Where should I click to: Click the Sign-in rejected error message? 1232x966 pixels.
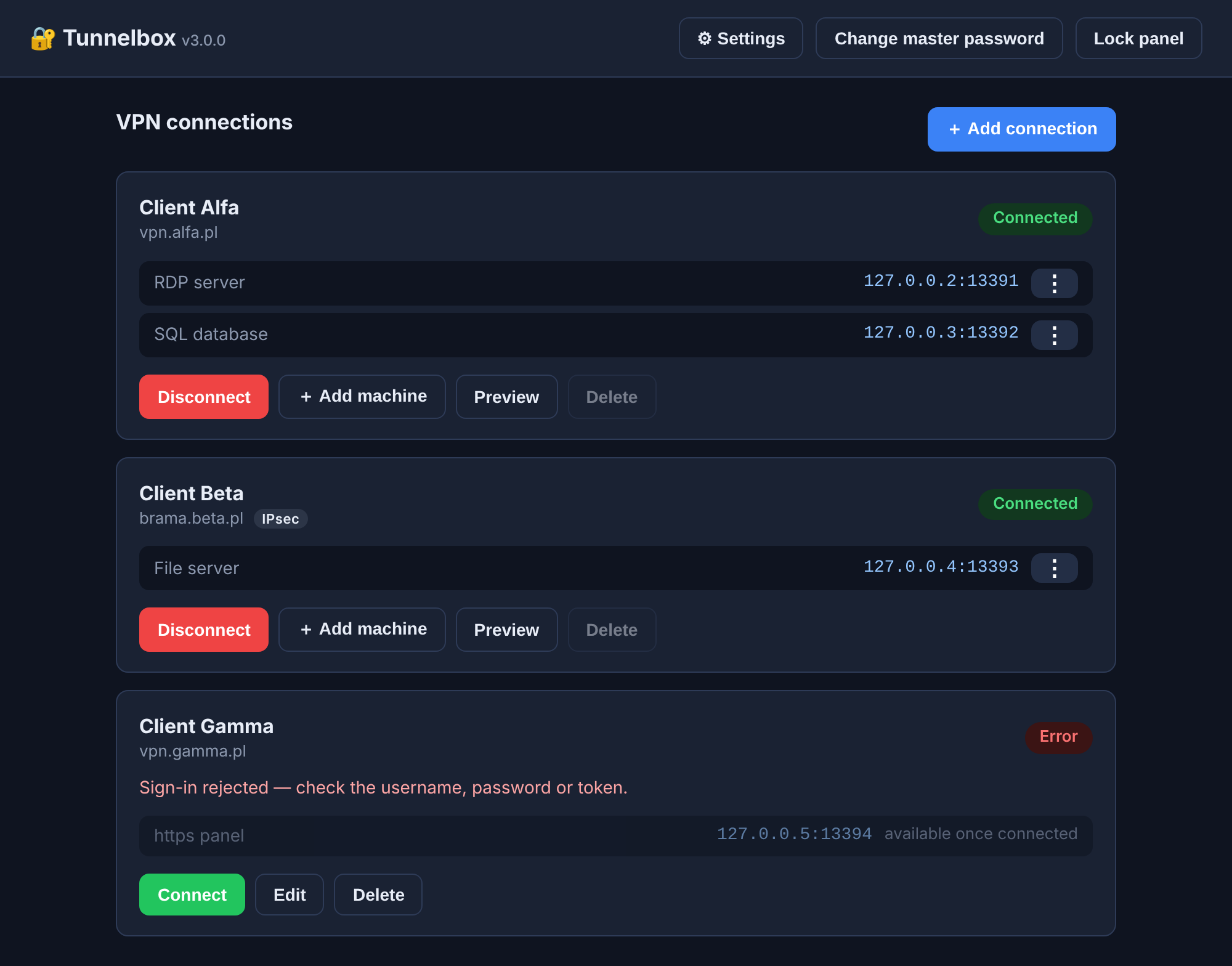[383, 788]
